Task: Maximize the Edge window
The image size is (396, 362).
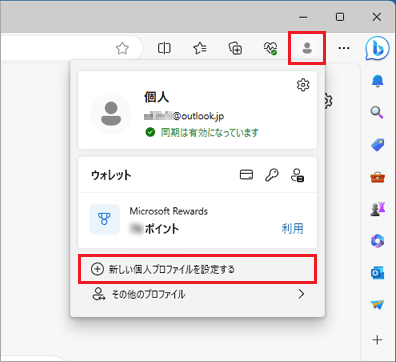Action: (x=340, y=17)
